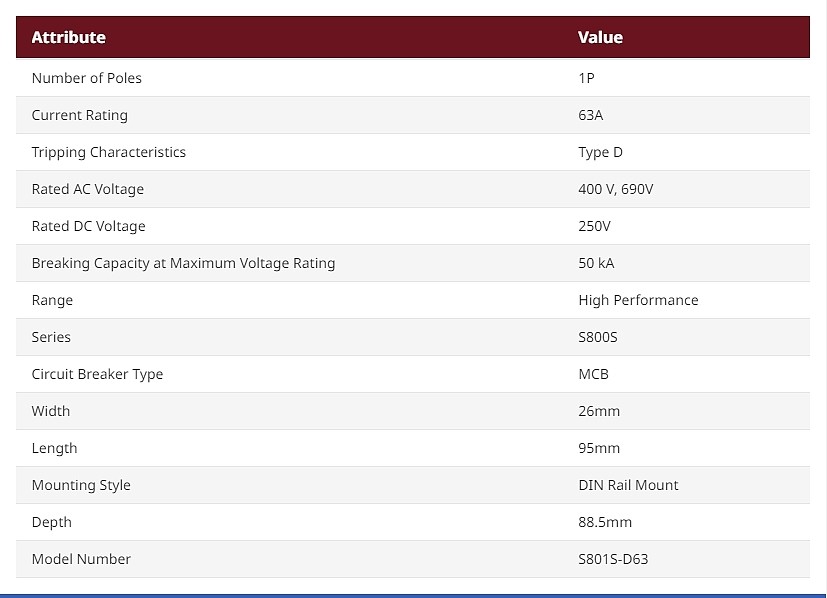
Task: Click the MCB value
Action: point(593,374)
